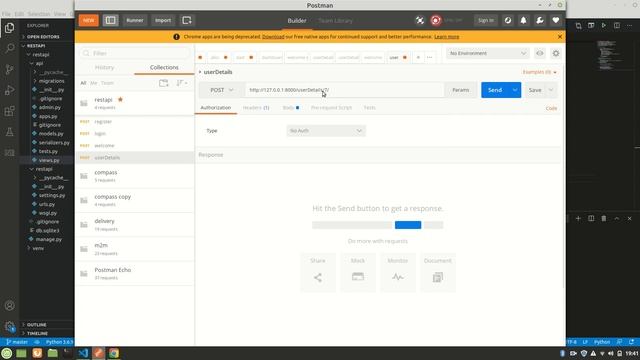Open the HTTP method POST dropdown
The height and width of the screenshot is (360, 640).
pos(222,90)
